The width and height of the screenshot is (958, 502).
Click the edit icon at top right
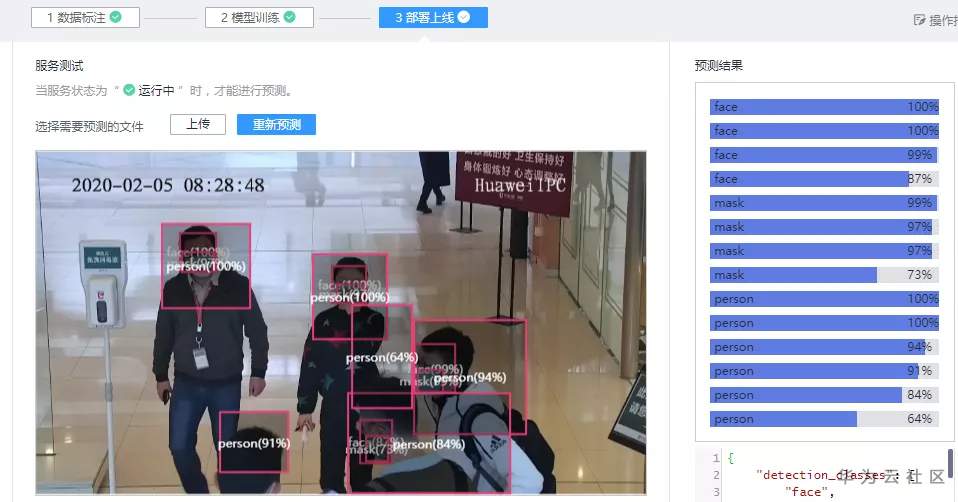pyautogui.click(x=919, y=20)
